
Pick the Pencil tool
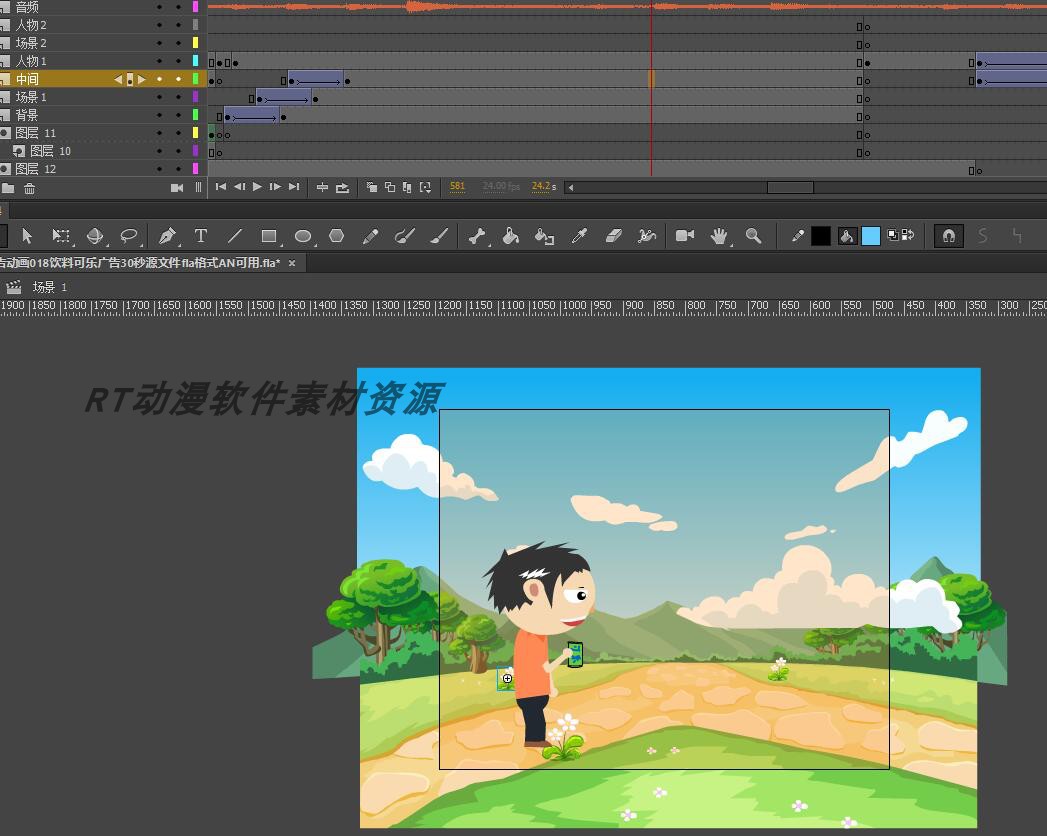tap(371, 236)
